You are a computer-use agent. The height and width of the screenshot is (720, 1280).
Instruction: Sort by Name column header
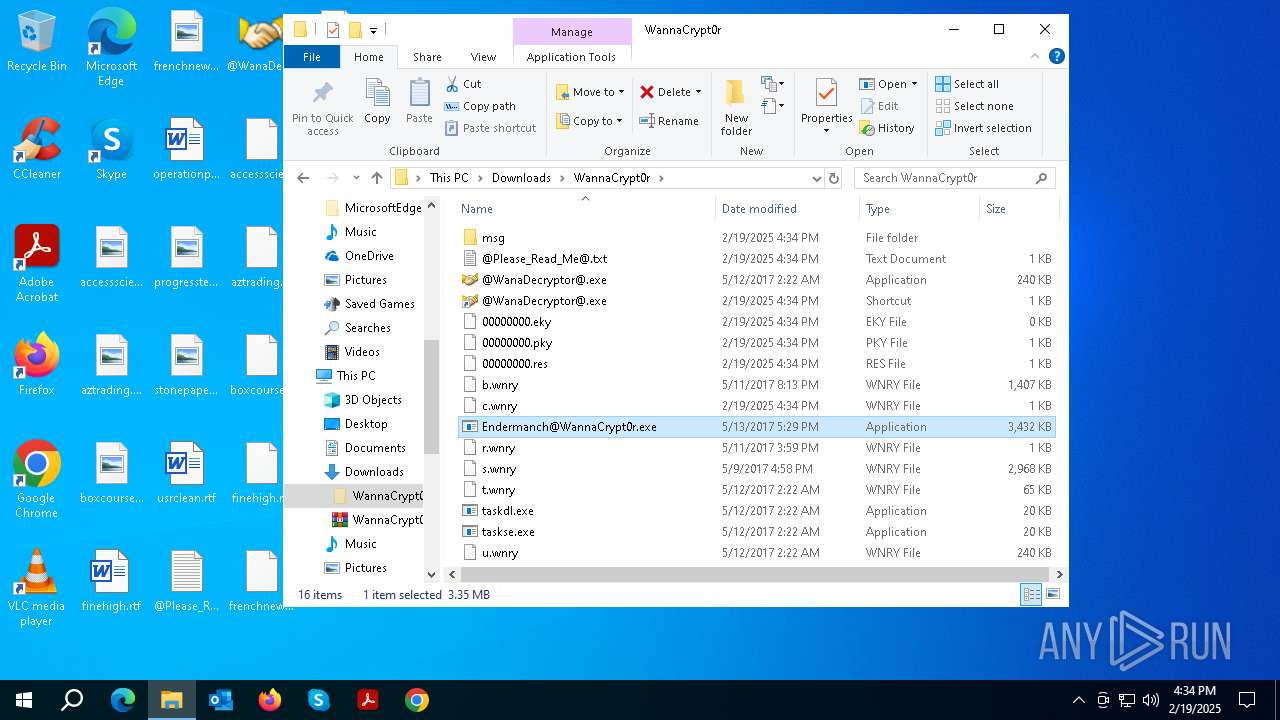(x=585, y=208)
